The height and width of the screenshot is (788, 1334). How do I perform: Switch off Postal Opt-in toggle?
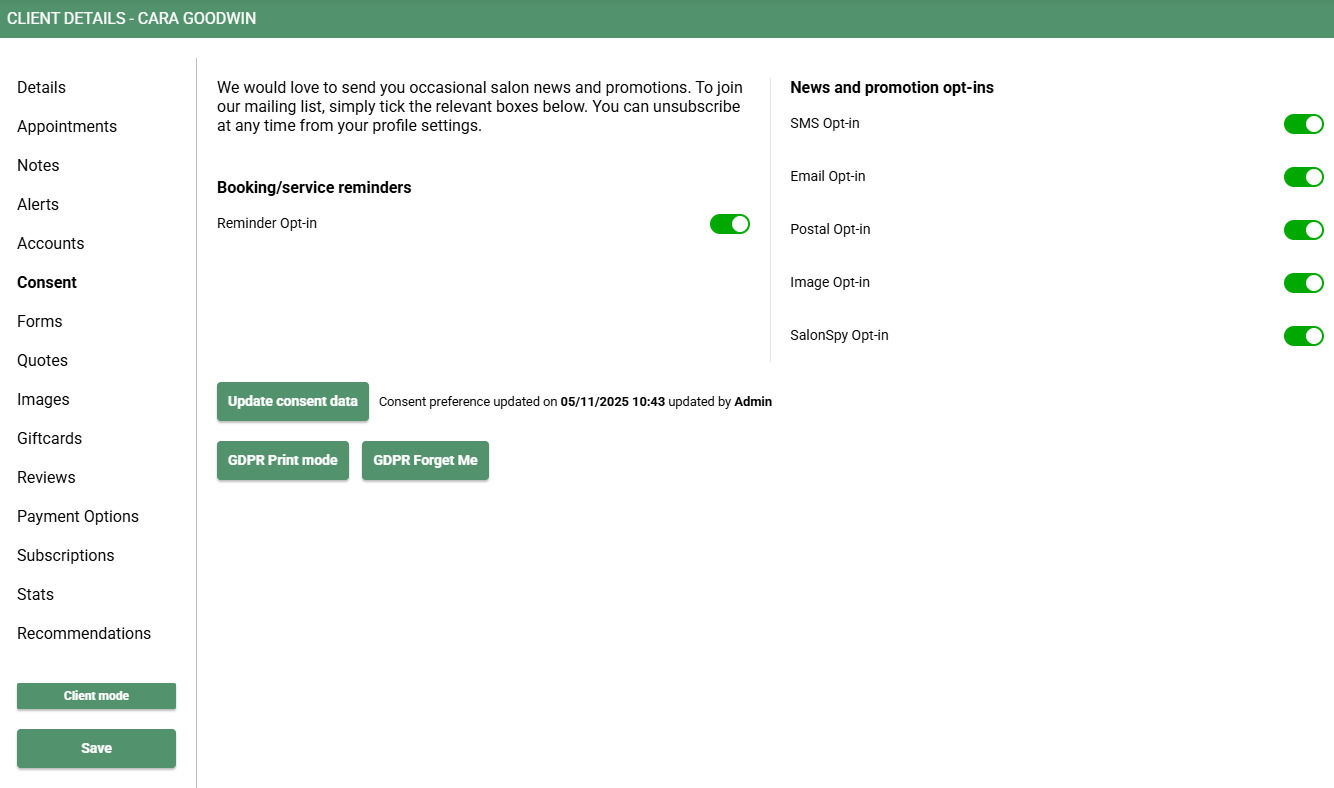(x=1303, y=230)
